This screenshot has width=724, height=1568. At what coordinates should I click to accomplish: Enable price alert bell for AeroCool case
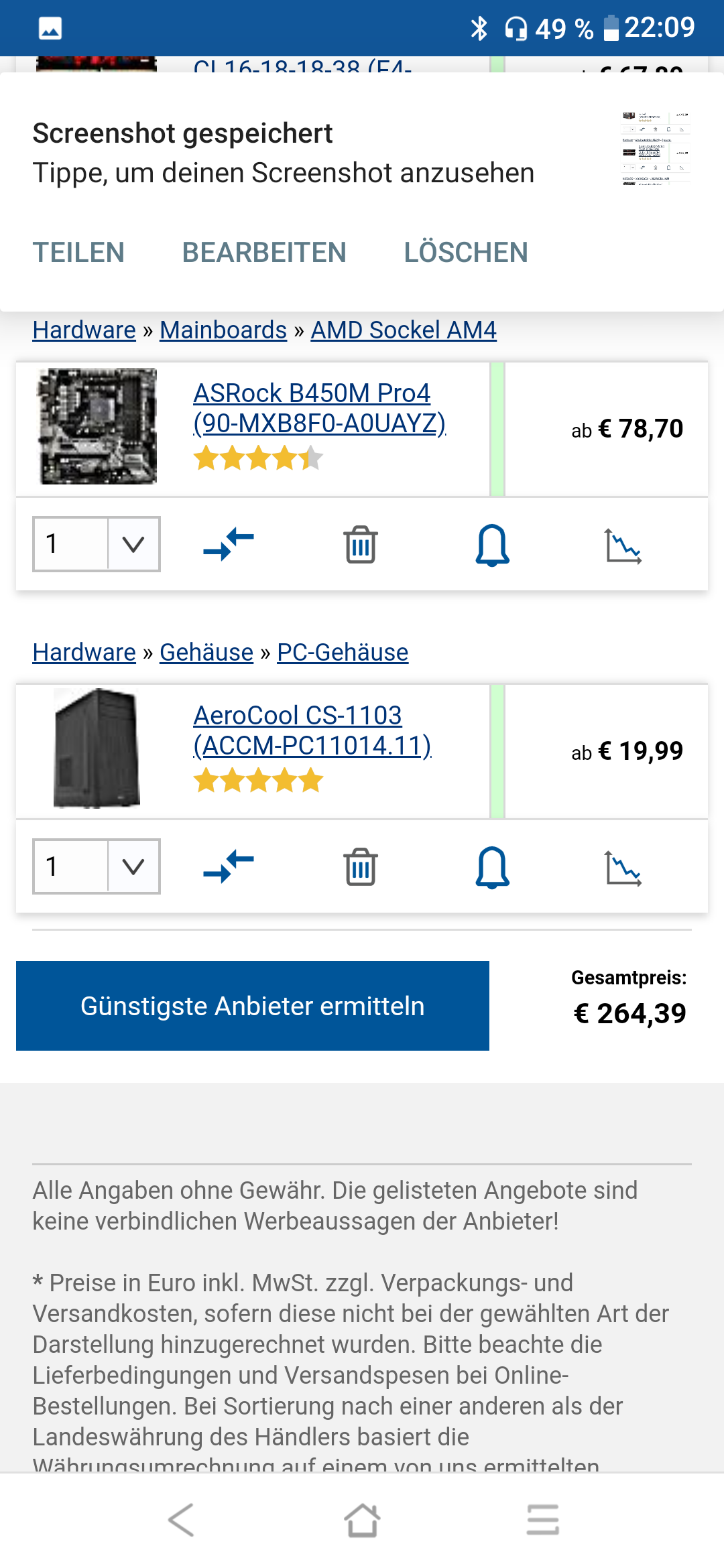pyautogui.click(x=492, y=867)
